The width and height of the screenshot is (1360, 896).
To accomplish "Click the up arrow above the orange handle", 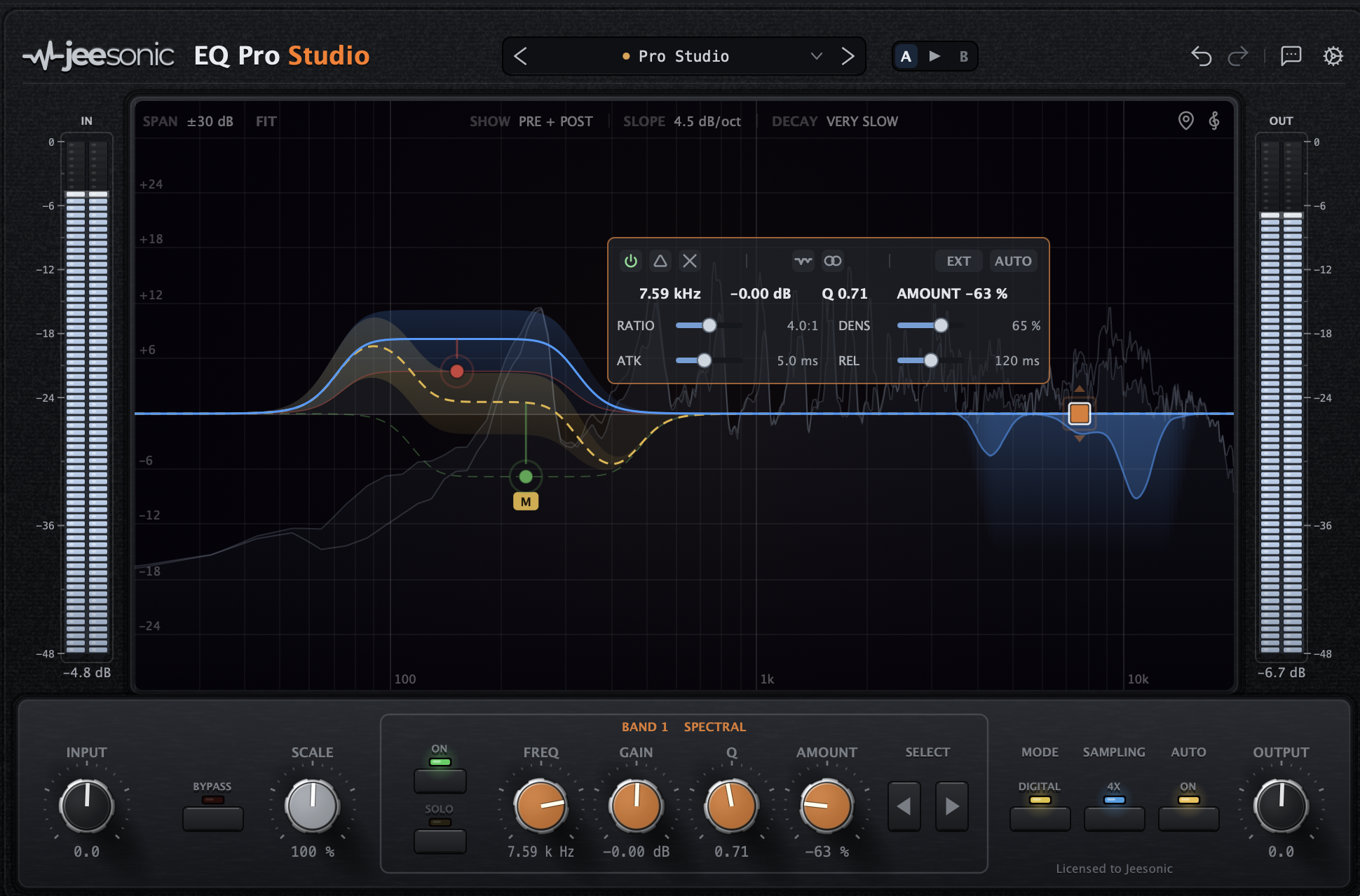I will pyautogui.click(x=1080, y=388).
